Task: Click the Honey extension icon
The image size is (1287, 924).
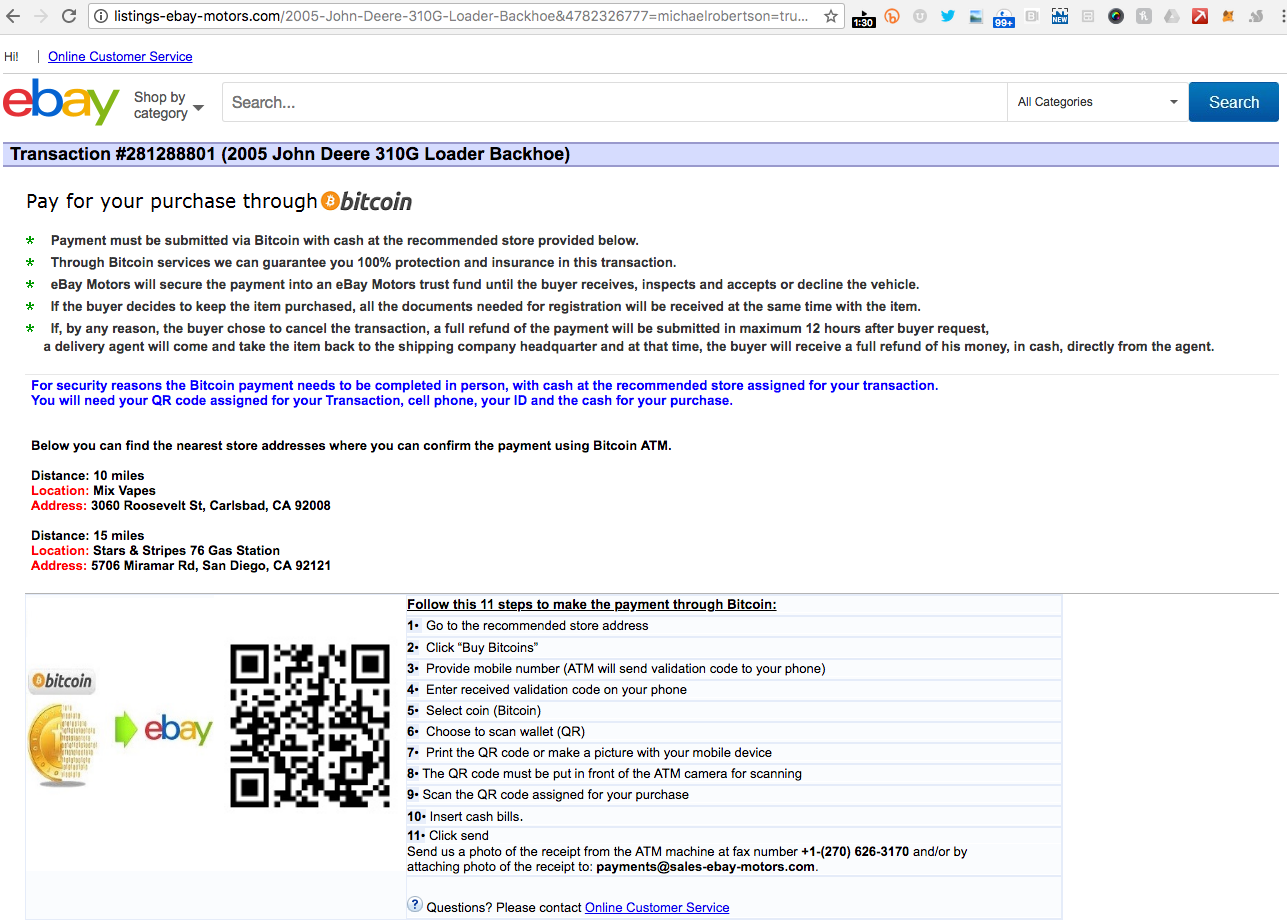Action: 1144,16
